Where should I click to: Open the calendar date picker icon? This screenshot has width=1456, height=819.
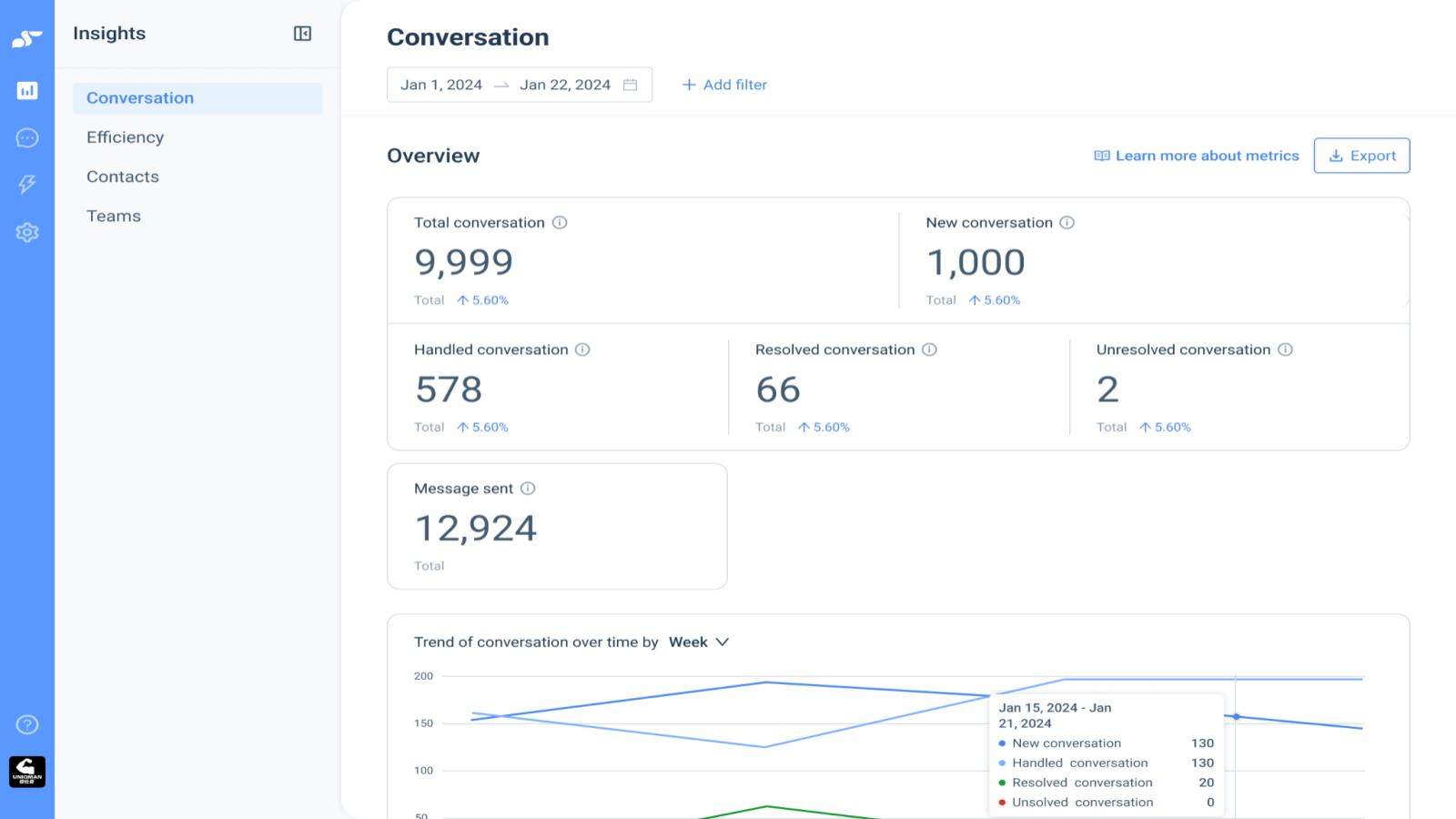pos(630,85)
